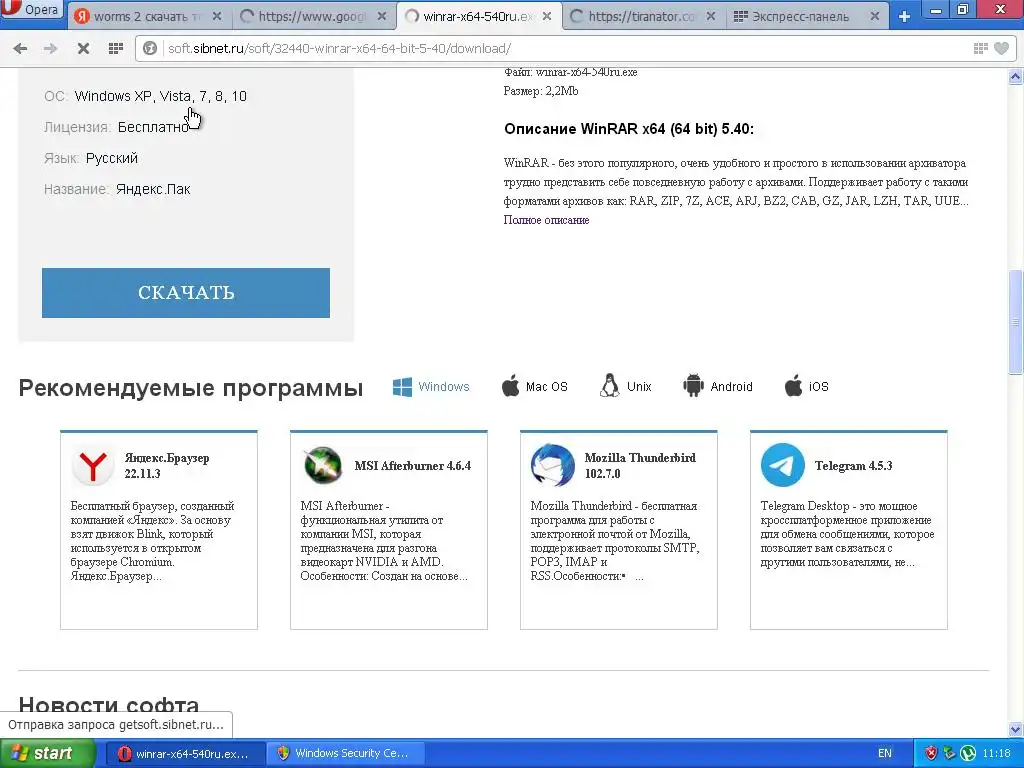Click the Яндекс.Браузер logo icon

coord(93,466)
